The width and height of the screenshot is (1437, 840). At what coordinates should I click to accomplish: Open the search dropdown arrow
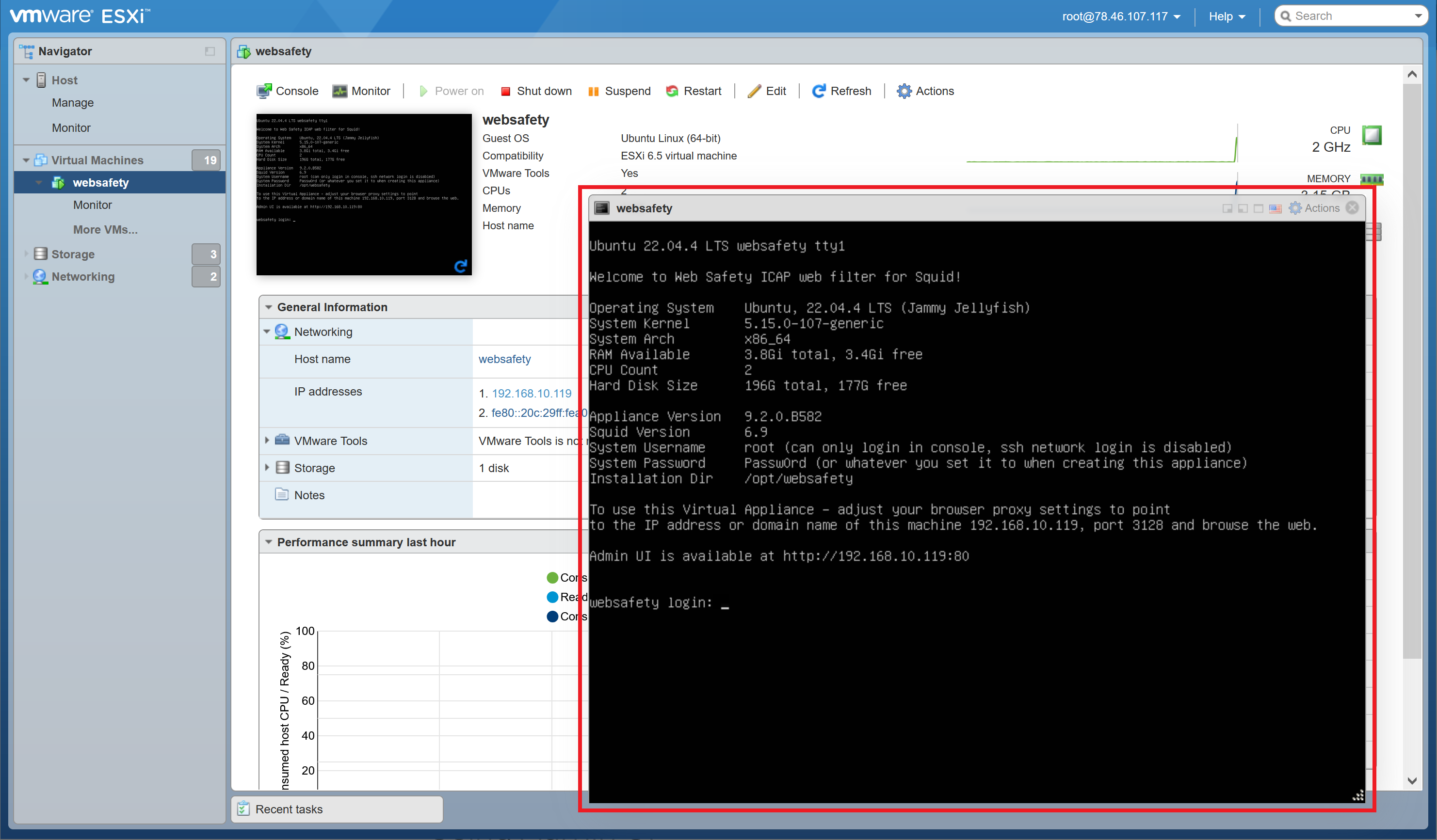tap(1418, 16)
